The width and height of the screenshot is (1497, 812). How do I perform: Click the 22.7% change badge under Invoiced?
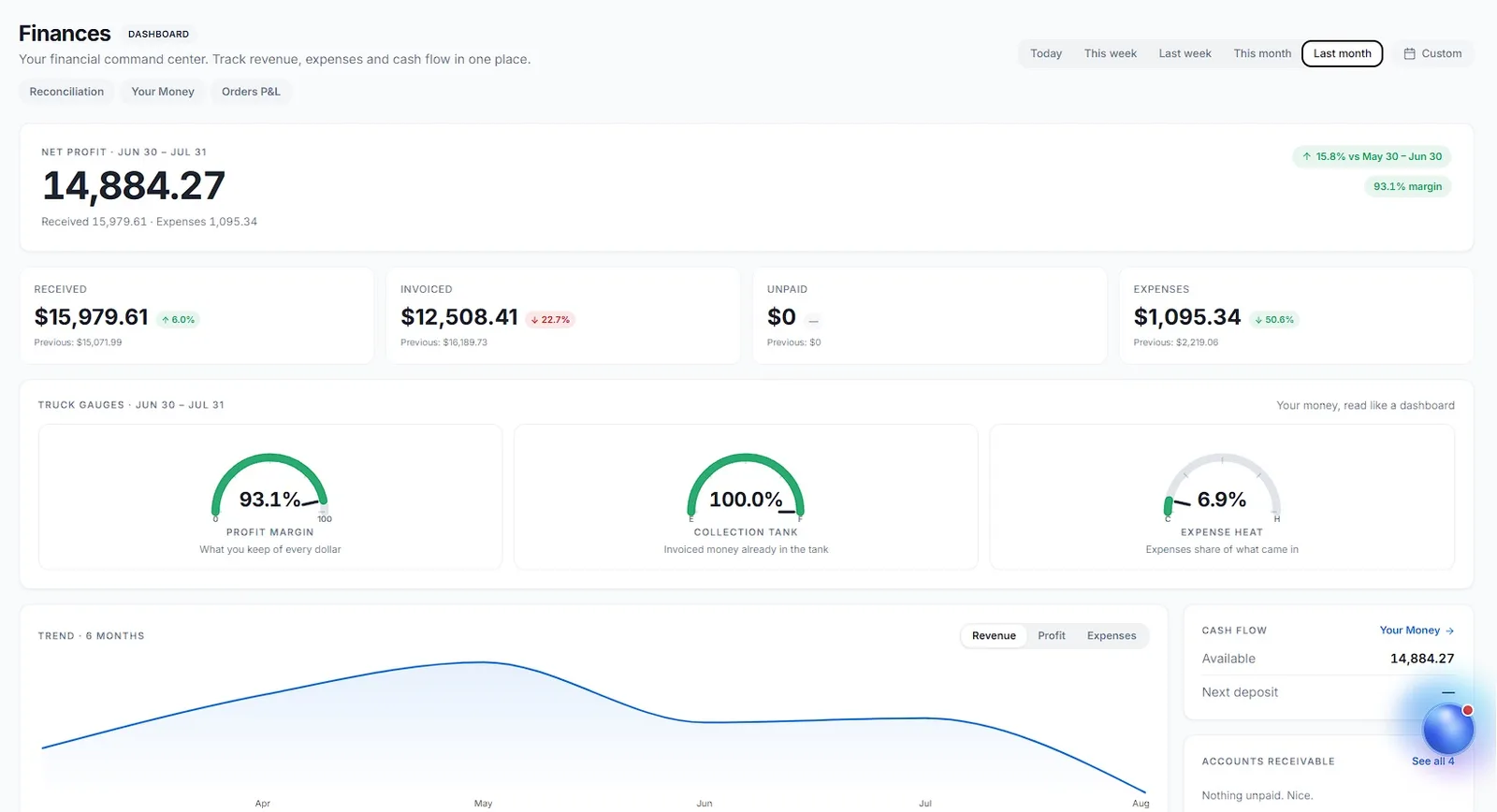(x=550, y=320)
